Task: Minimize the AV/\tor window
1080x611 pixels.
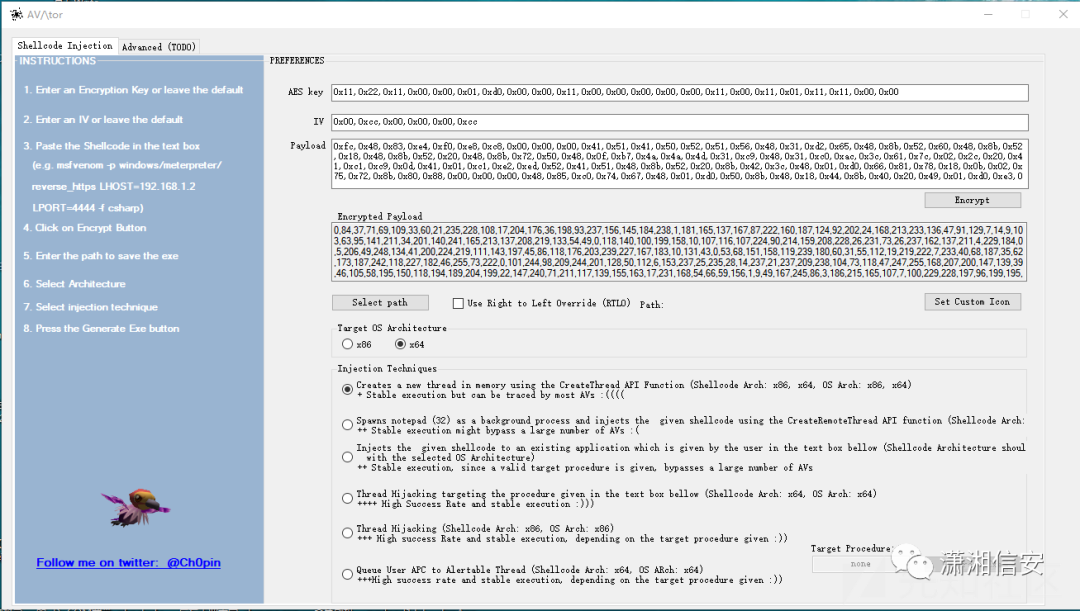Action: (988, 14)
